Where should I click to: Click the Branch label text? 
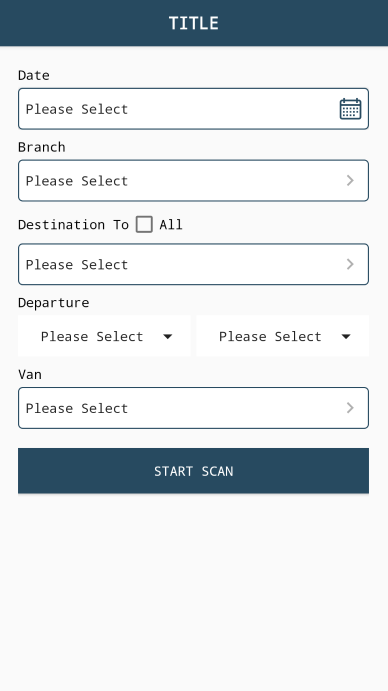(42, 147)
